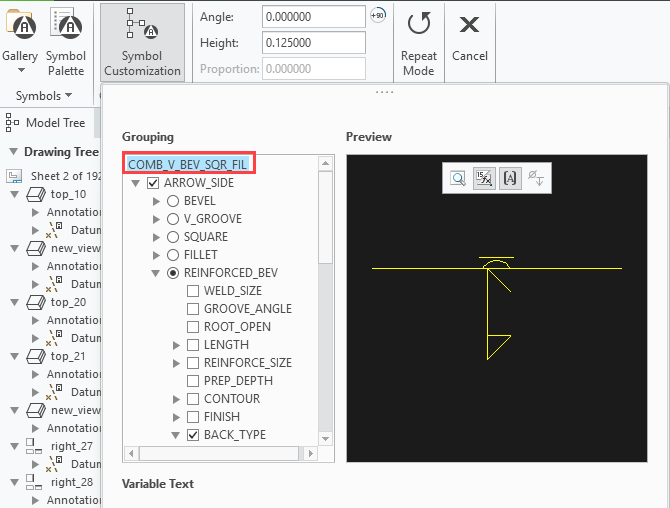The height and width of the screenshot is (508, 670).
Task: Click the zoom magnifier icon in Preview
Action: pyautogui.click(x=457, y=178)
